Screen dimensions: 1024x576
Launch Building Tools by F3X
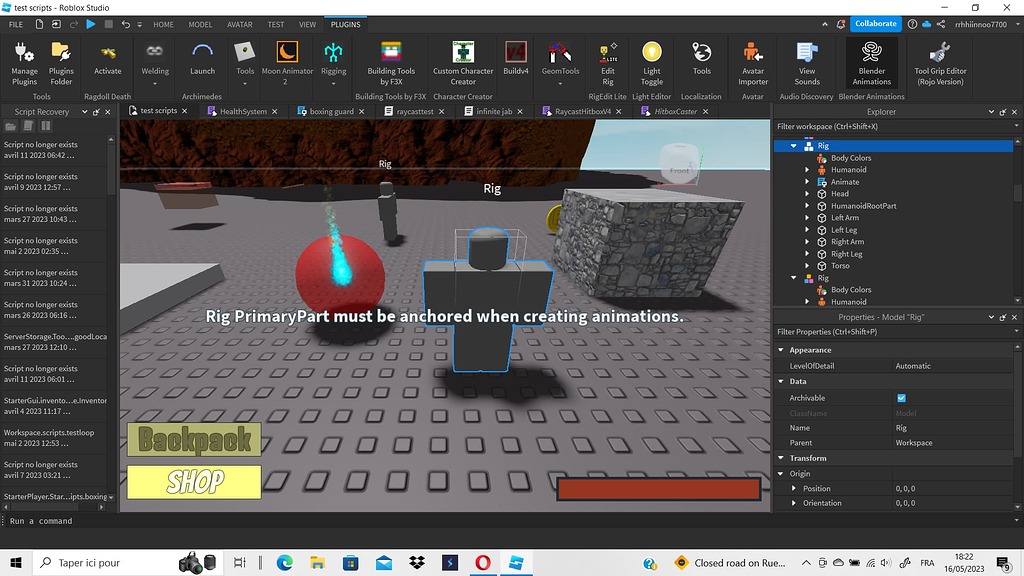[x=390, y=62]
